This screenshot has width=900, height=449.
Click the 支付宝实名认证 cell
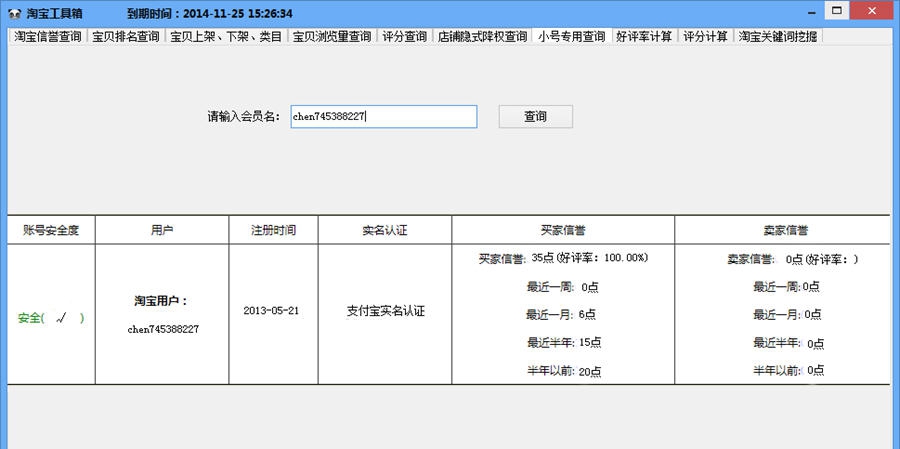pyautogui.click(x=385, y=312)
